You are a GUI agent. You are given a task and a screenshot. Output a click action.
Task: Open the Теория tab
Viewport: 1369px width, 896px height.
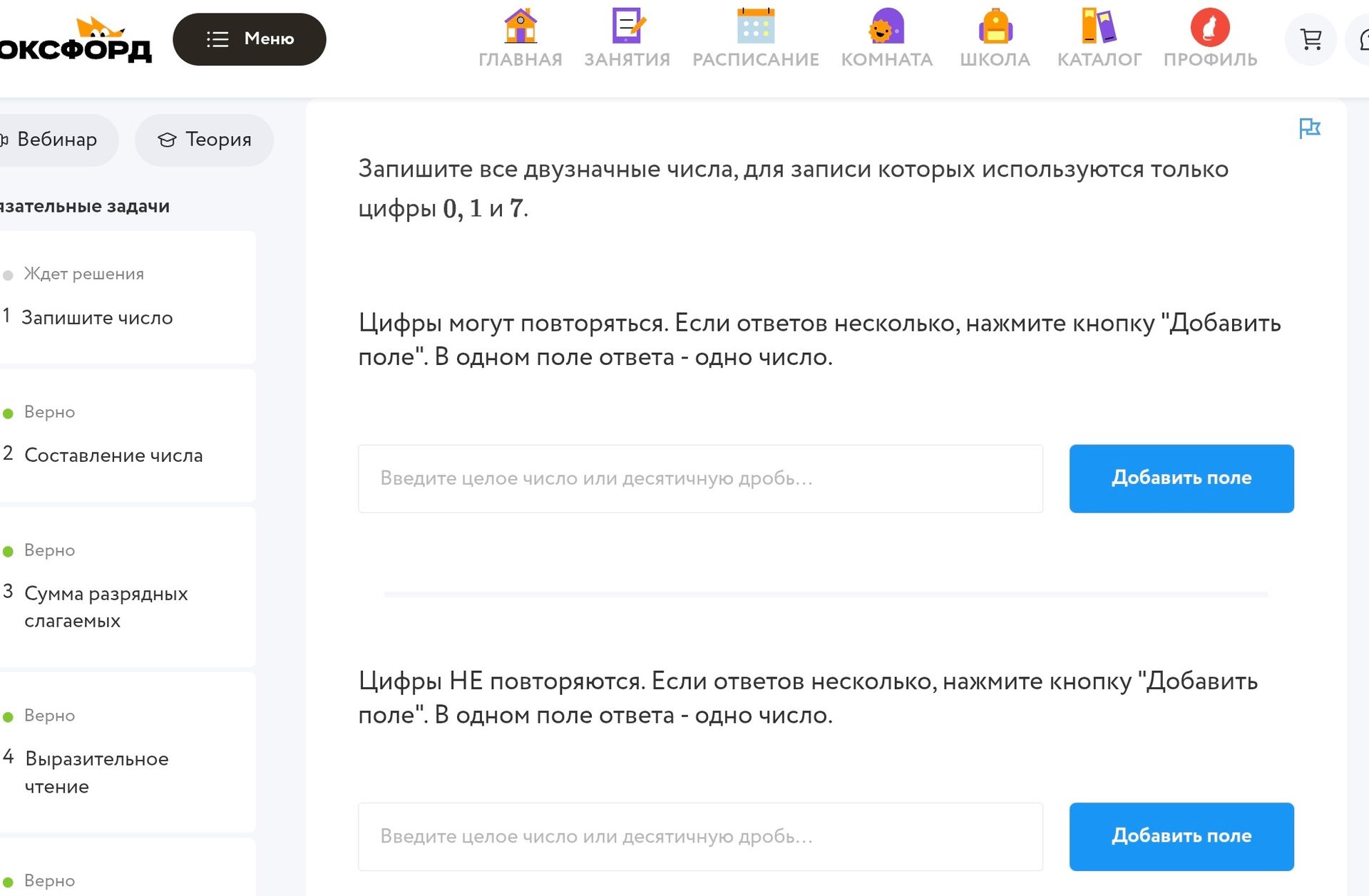204,140
